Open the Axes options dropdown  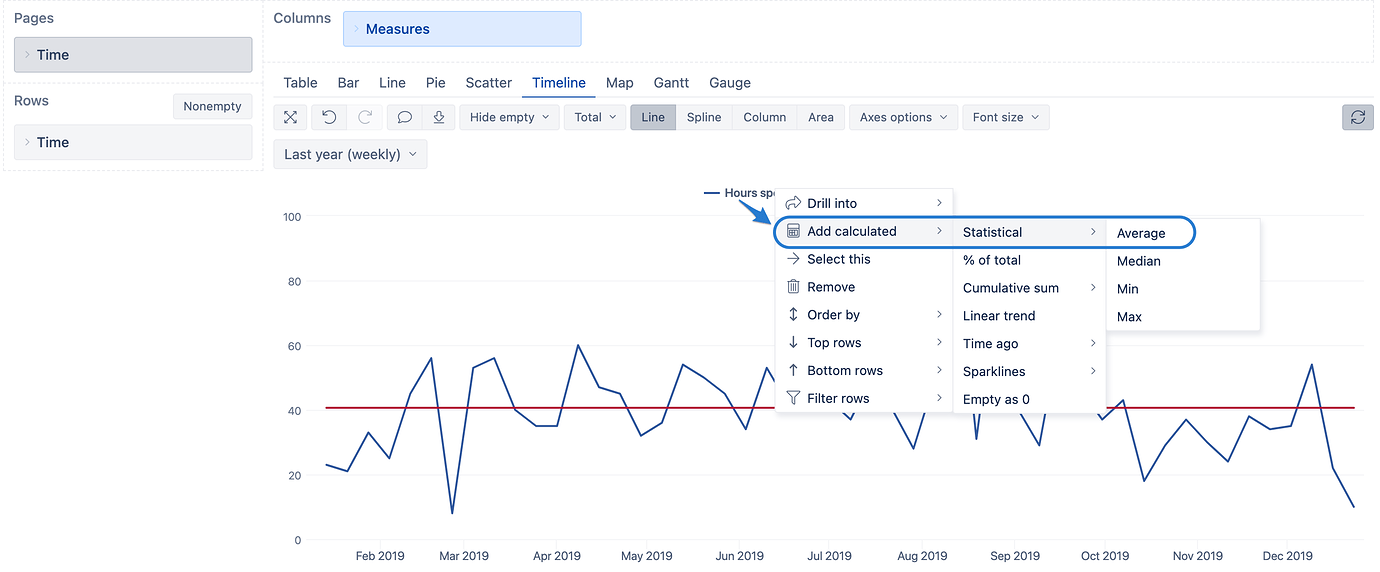(x=903, y=117)
